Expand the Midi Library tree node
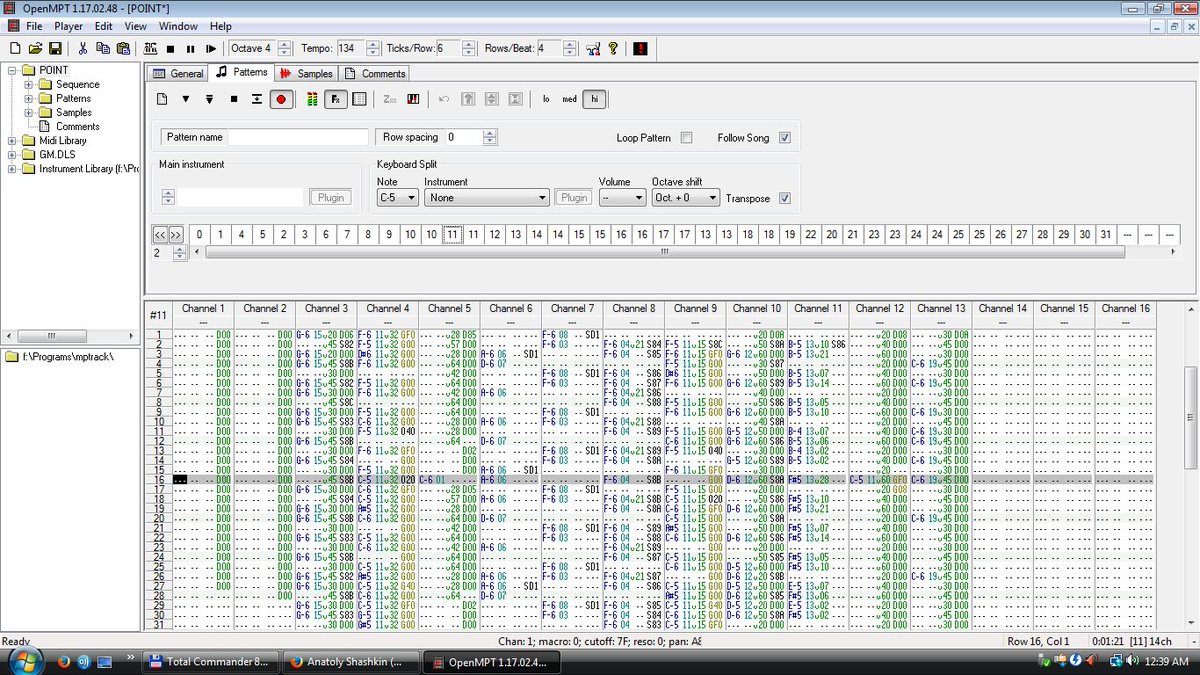 pyautogui.click(x=13, y=140)
